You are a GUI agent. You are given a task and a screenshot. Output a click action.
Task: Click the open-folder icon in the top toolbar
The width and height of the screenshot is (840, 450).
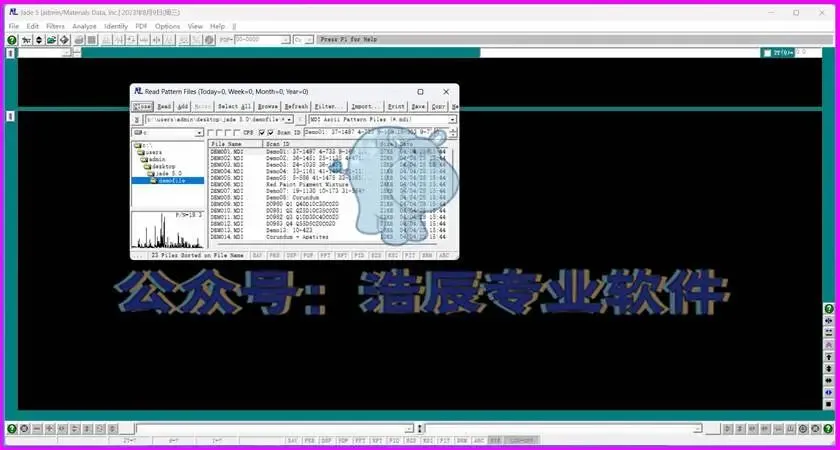pyautogui.click(x=51, y=40)
